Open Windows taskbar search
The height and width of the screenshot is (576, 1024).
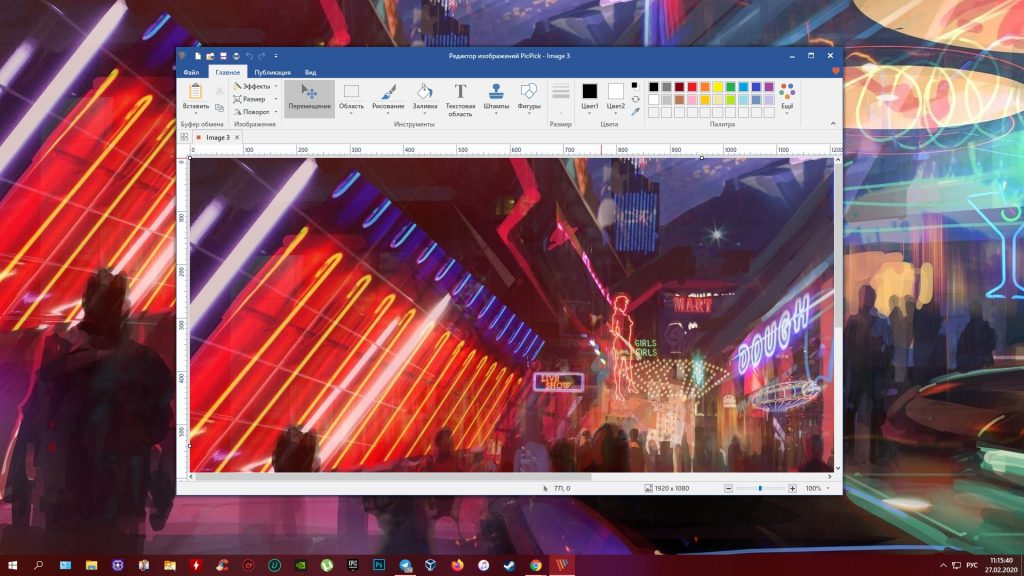39,566
